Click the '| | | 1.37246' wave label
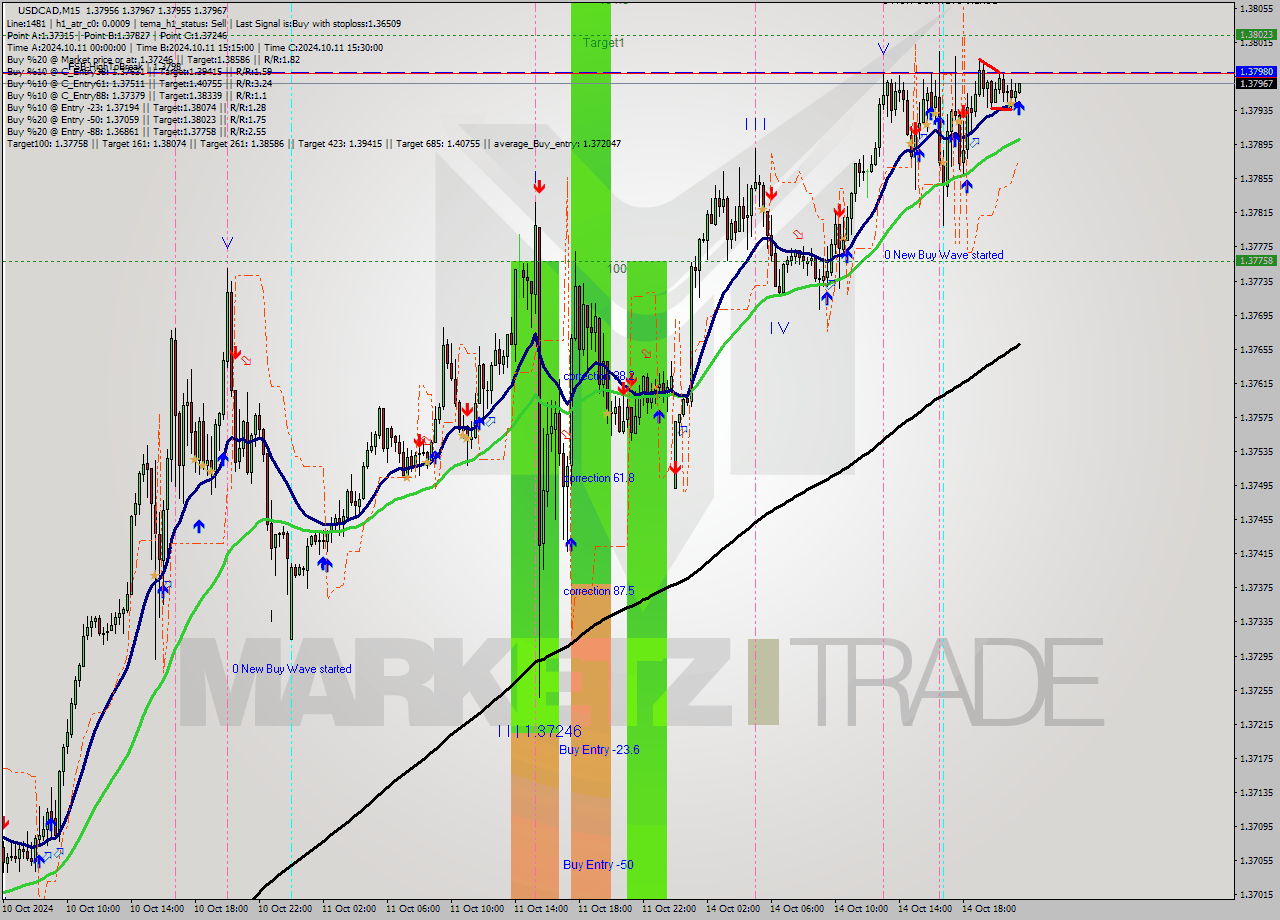Viewport: 1280px width, 920px height. pos(539,731)
